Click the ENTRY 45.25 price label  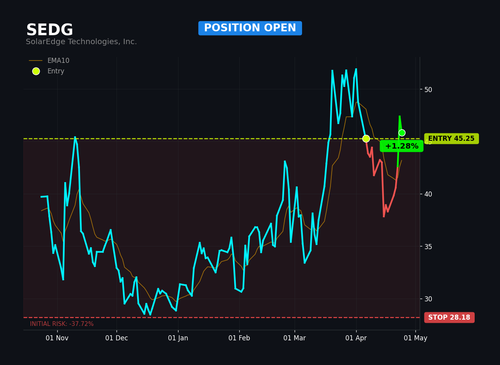(451, 139)
